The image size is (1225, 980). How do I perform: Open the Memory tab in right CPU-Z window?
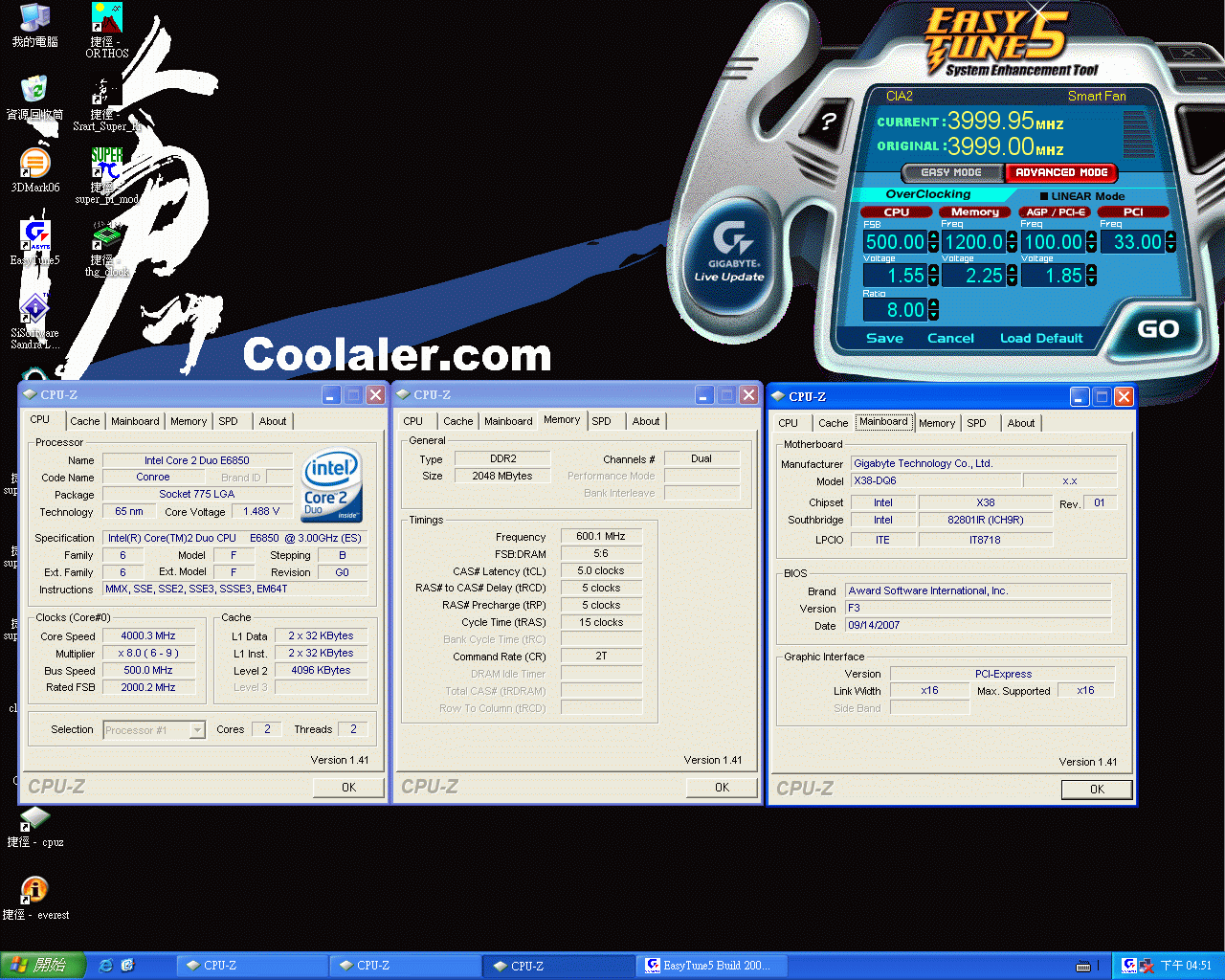(937, 423)
